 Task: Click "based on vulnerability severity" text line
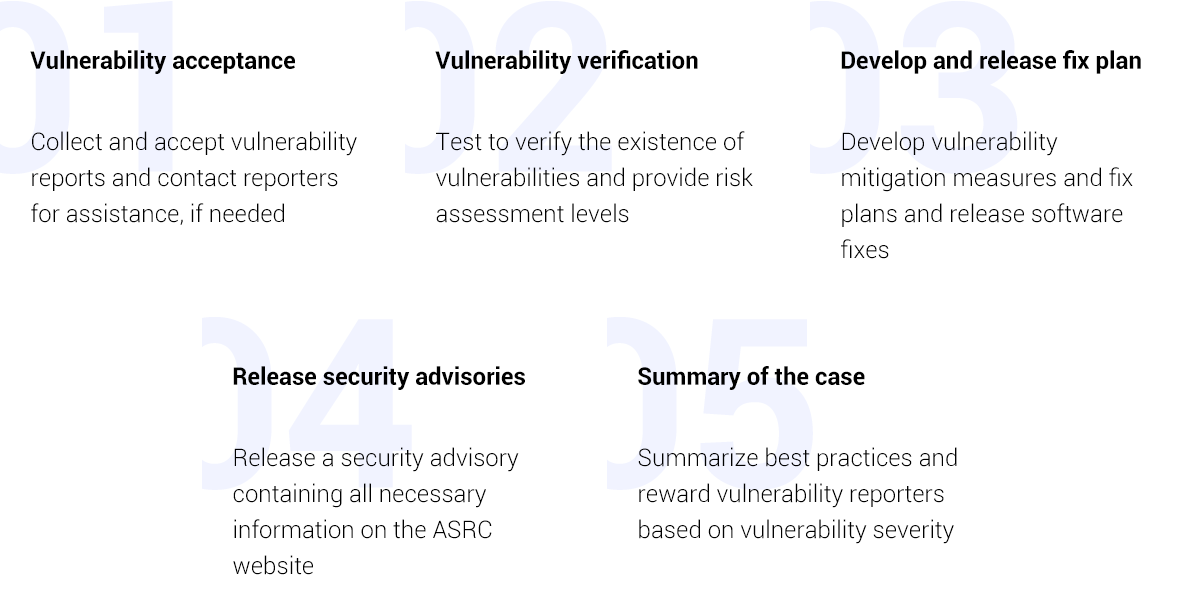click(x=795, y=530)
